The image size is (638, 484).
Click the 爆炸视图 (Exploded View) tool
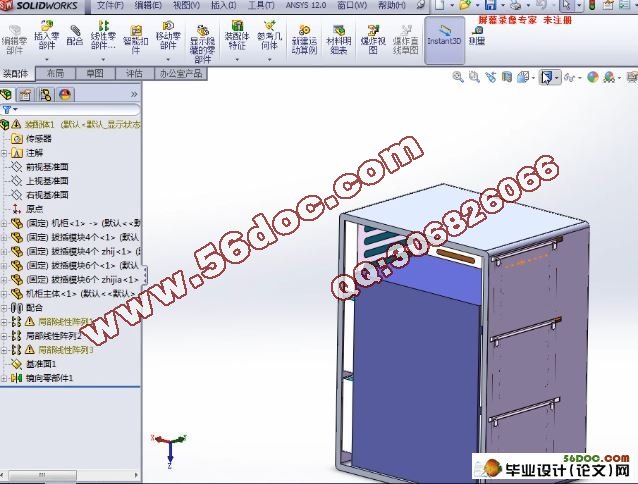click(373, 40)
